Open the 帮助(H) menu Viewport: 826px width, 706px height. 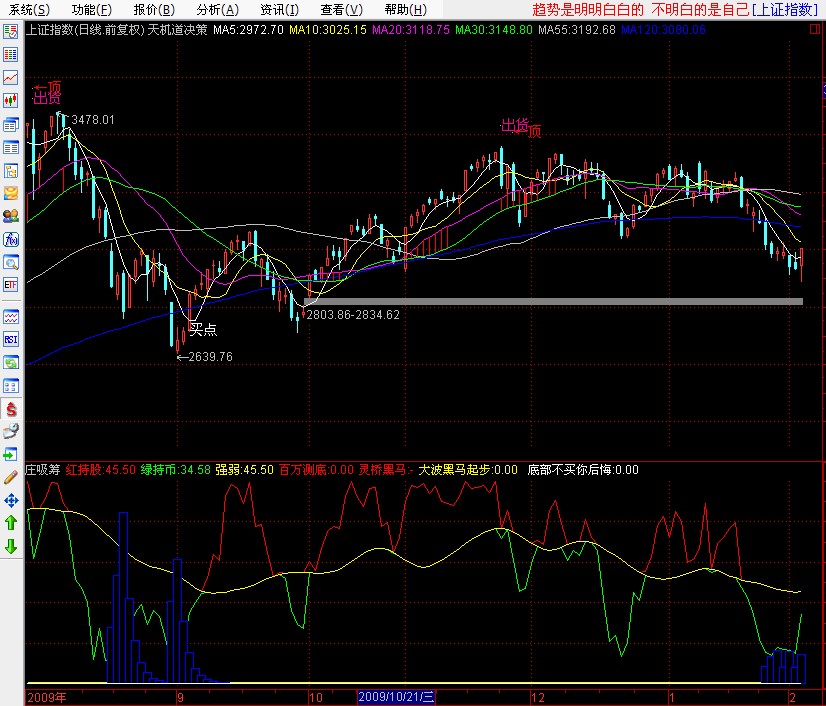click(x=405, y=9)
